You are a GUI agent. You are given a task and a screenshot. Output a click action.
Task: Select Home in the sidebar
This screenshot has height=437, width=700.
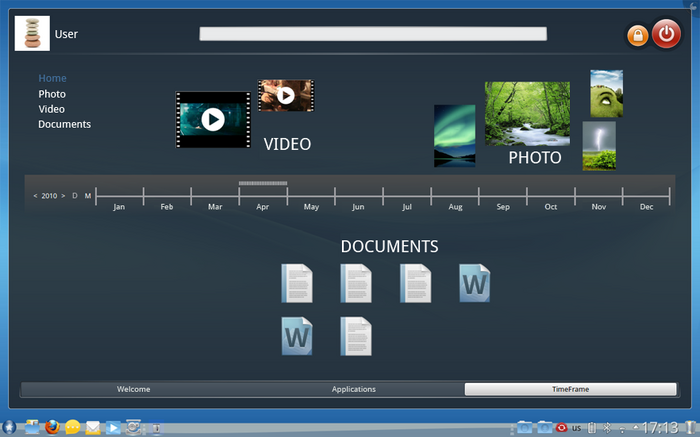click(52, 78)
